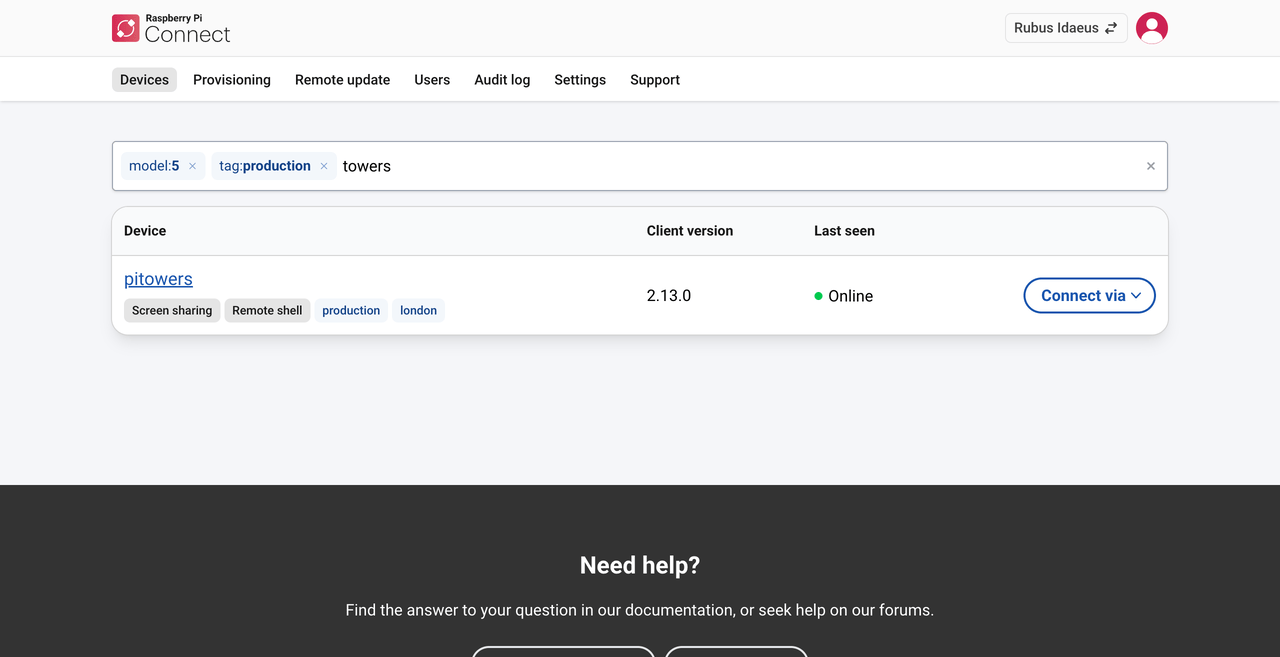Expand the Connect via dropdown
Viewport: 1280px width, 657px height.
[1090, 296]
